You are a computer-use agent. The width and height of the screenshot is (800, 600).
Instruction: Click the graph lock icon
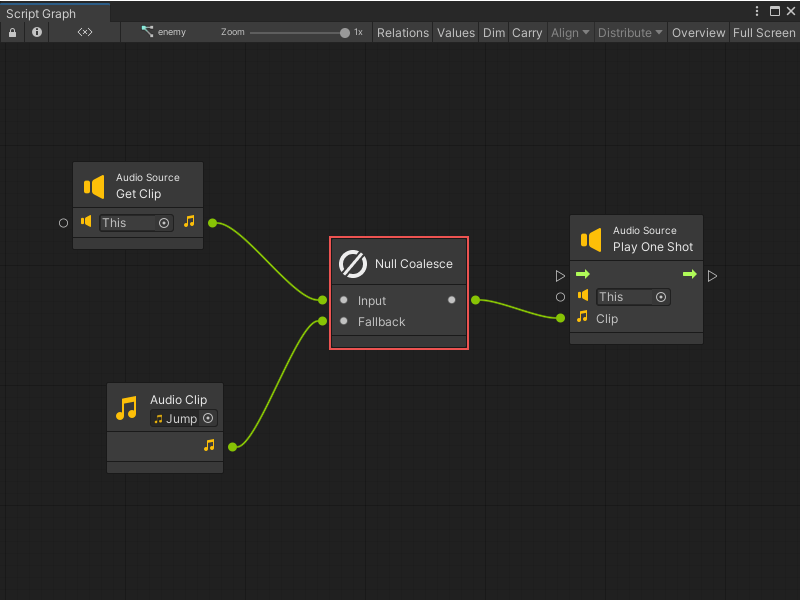12,32
